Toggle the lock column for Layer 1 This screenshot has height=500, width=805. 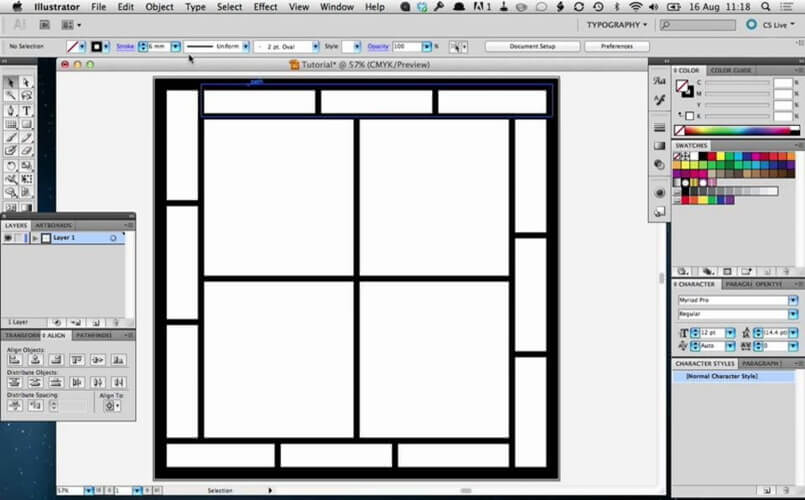18,238
